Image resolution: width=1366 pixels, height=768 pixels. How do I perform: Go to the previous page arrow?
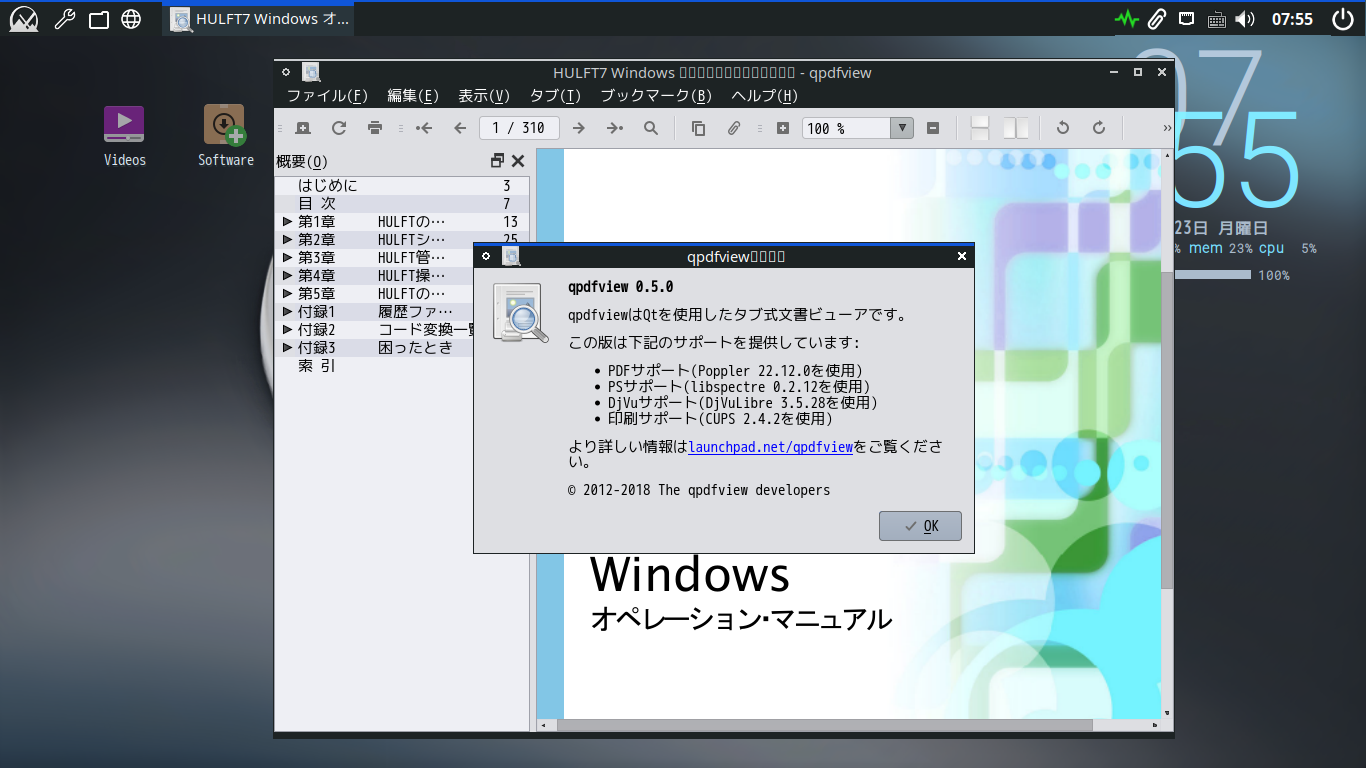(460, 128)
